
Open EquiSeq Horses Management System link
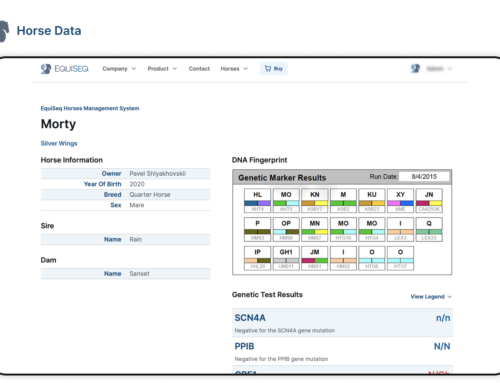coord(90,108)
